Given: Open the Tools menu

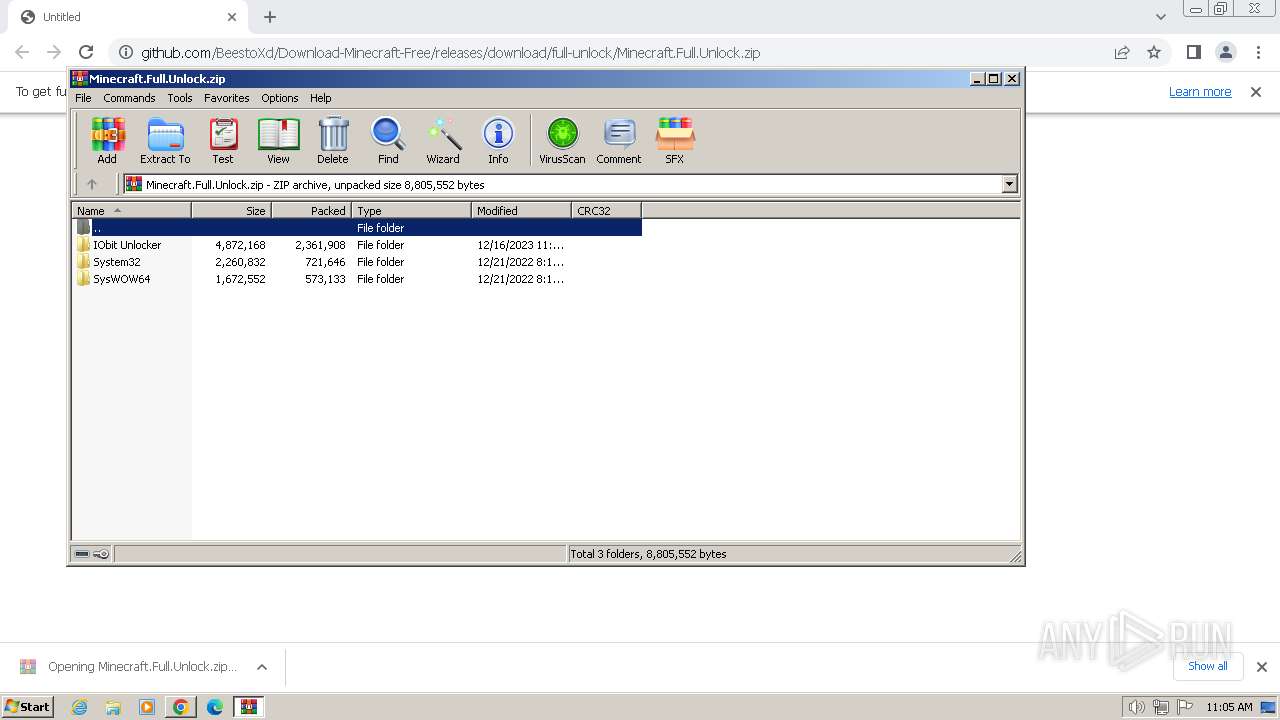Looking at the screenshot, I should pyautogui.click(x=180, y=98).
